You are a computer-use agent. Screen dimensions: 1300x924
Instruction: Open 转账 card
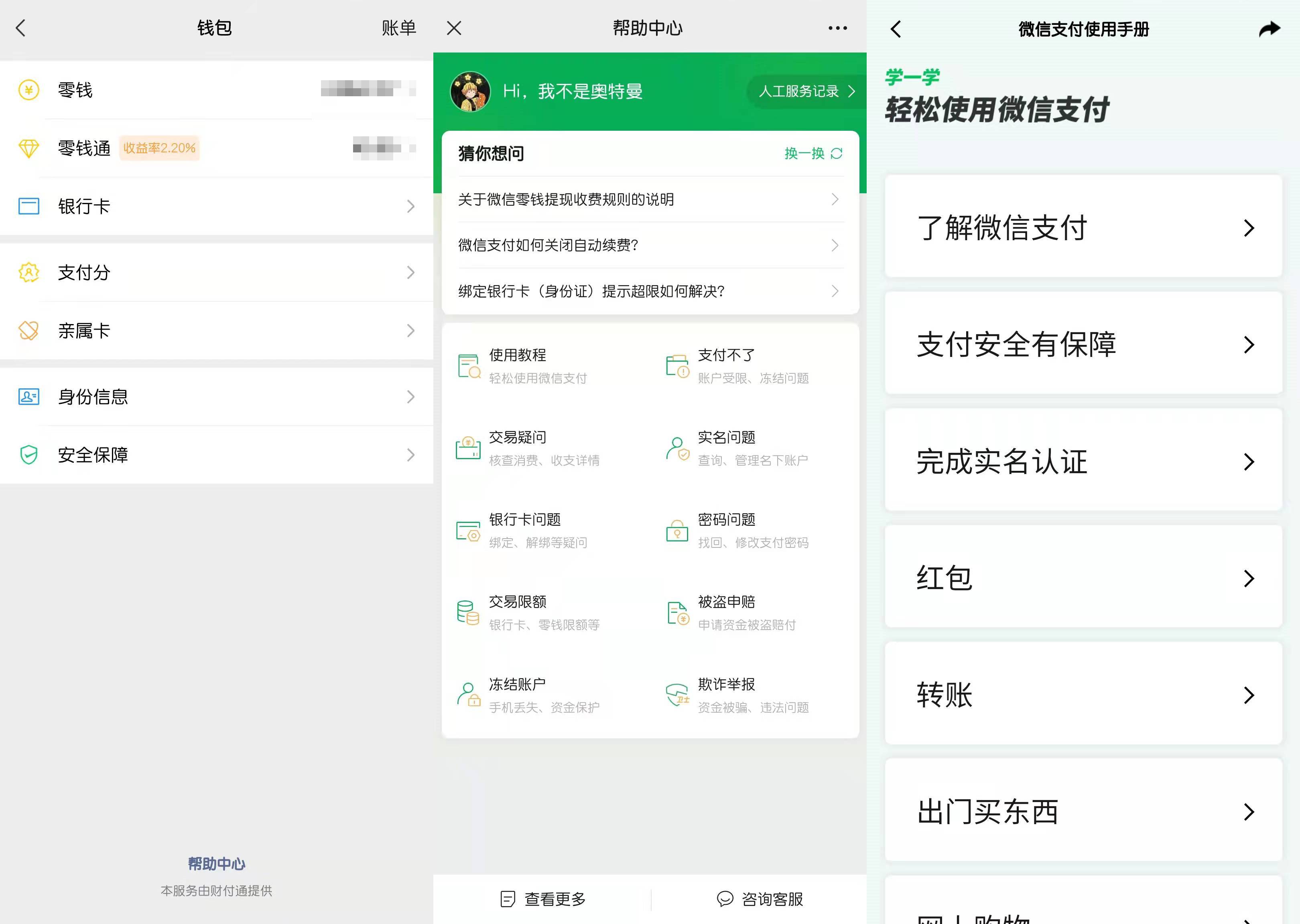[1083, 693]
